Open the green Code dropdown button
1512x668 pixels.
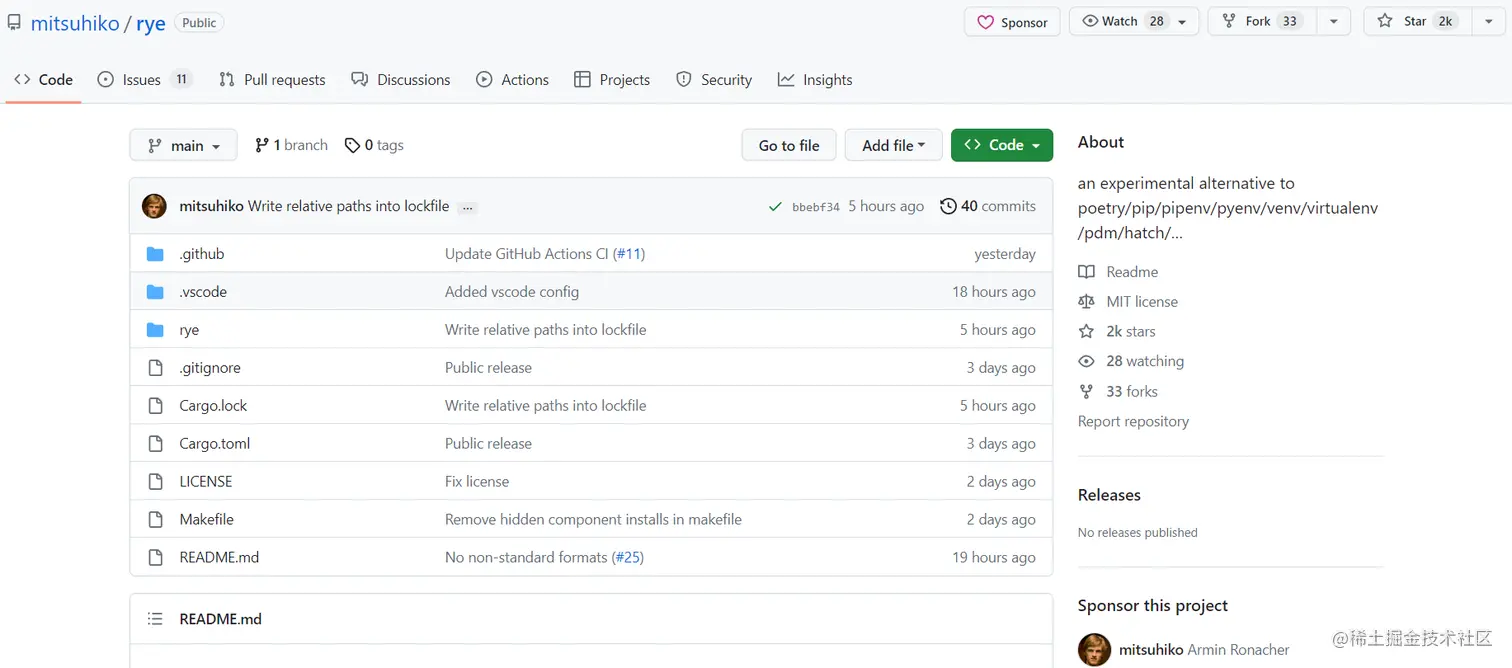point(1002,145)
